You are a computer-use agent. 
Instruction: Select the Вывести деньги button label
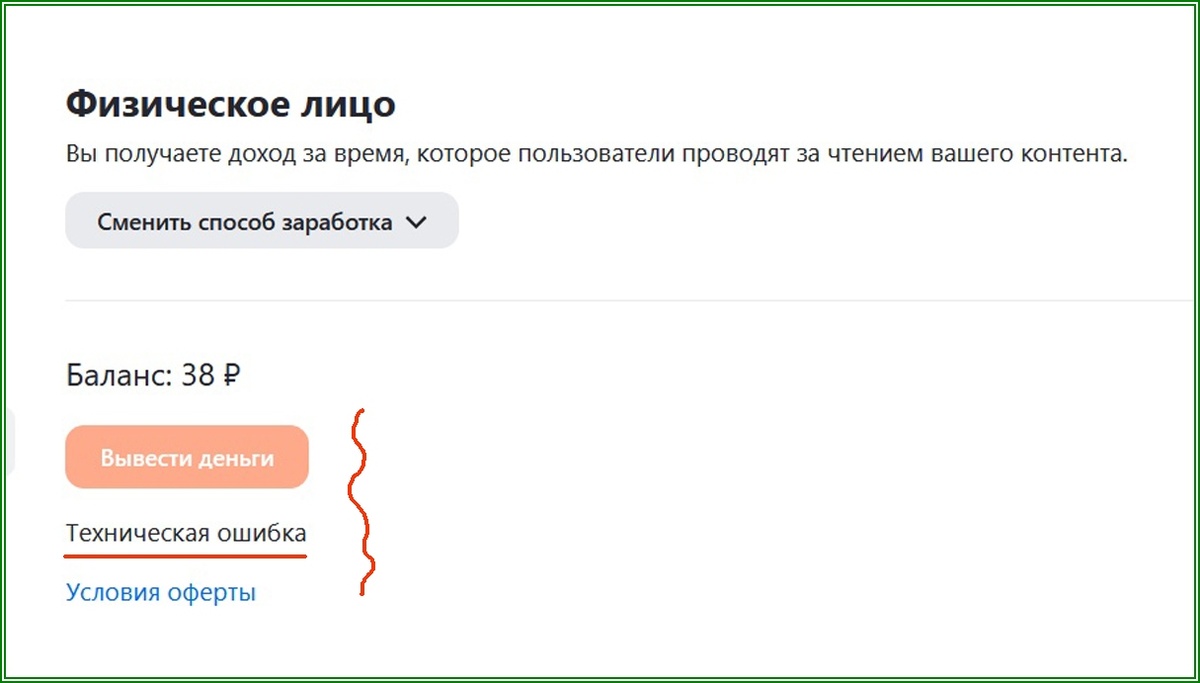(186, 457)
